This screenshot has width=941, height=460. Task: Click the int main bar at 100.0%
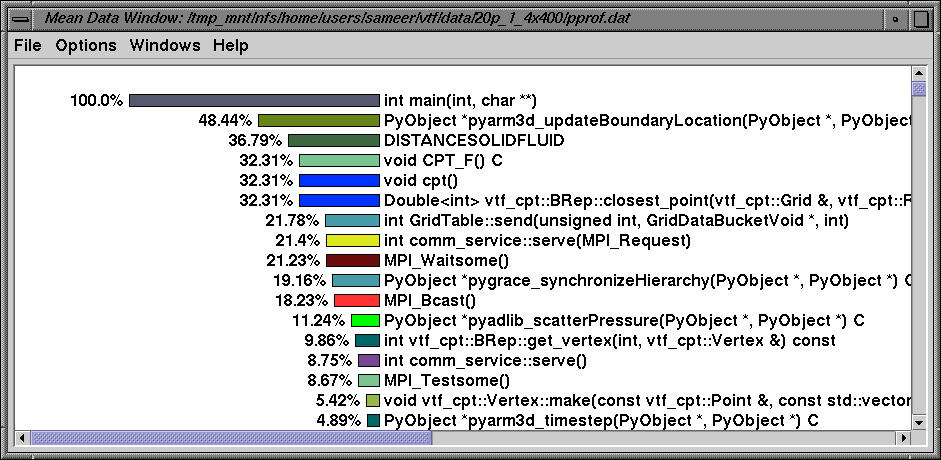pyautogui.click(x=254, y=100)
